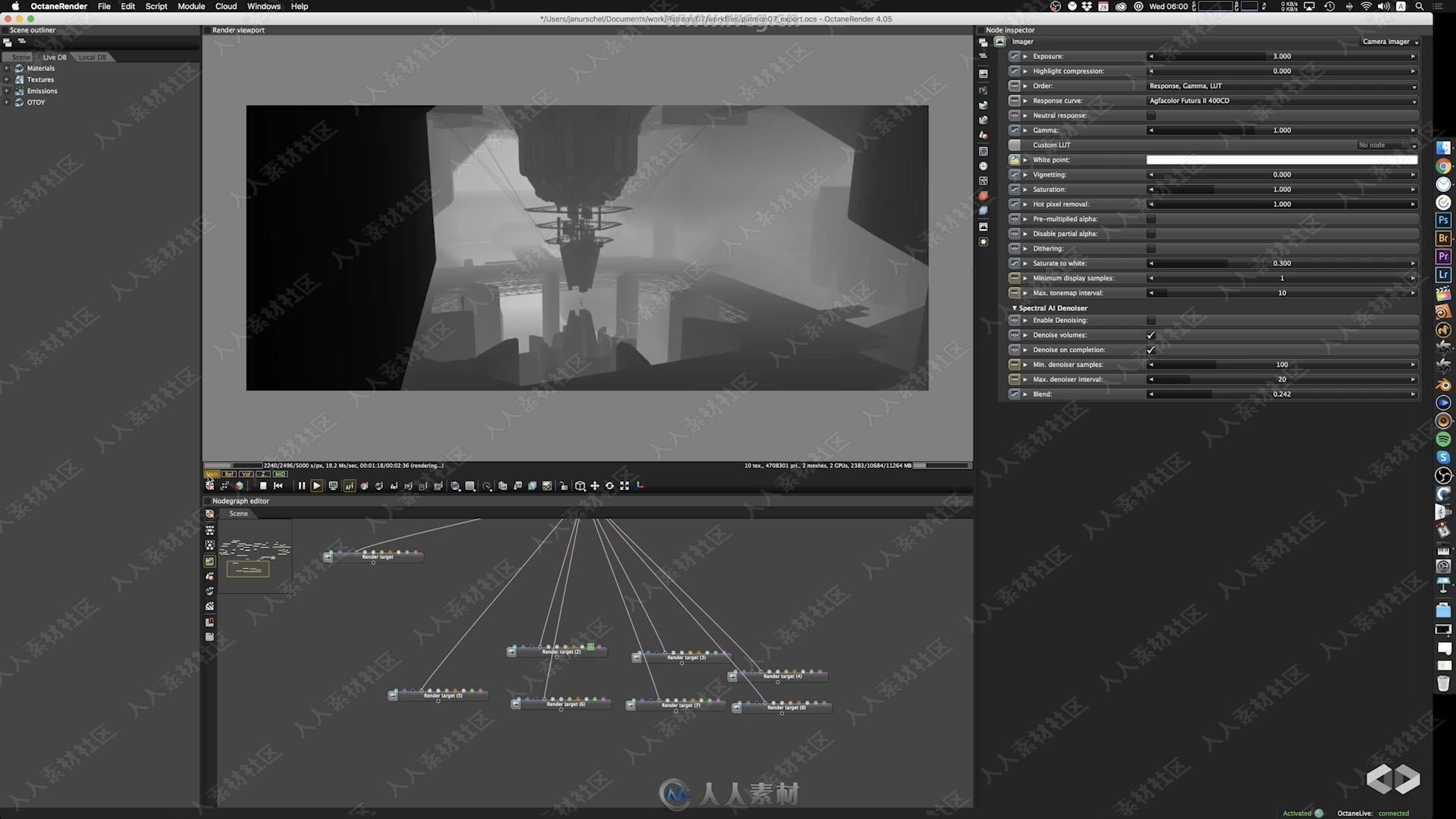This screenshot has width=1456, height=819.
Task: Restart render with the rewind icon
Action: tap(278, 486)
